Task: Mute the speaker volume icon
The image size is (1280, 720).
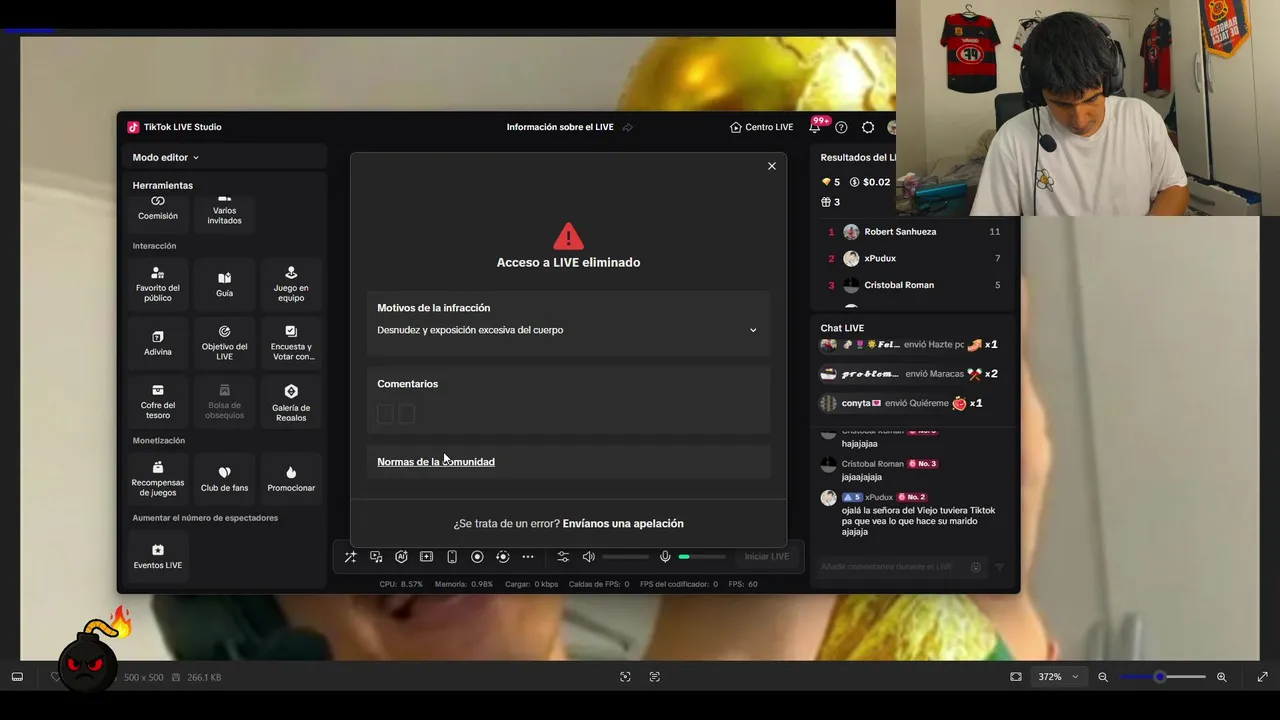Action: coord(589,557)
